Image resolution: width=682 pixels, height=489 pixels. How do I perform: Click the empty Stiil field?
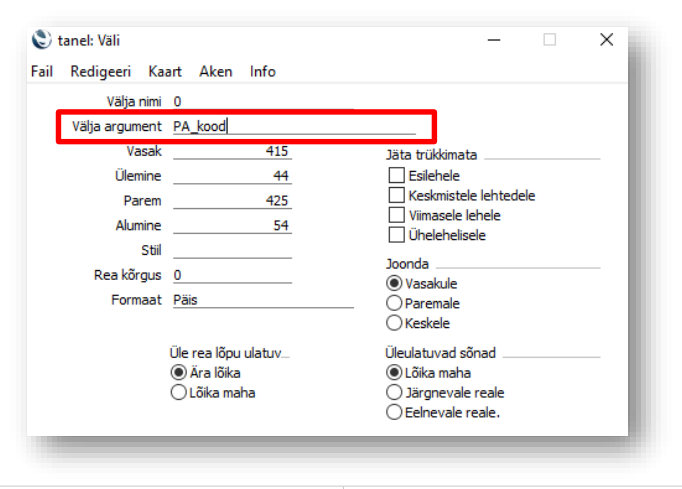pos(232,251)
